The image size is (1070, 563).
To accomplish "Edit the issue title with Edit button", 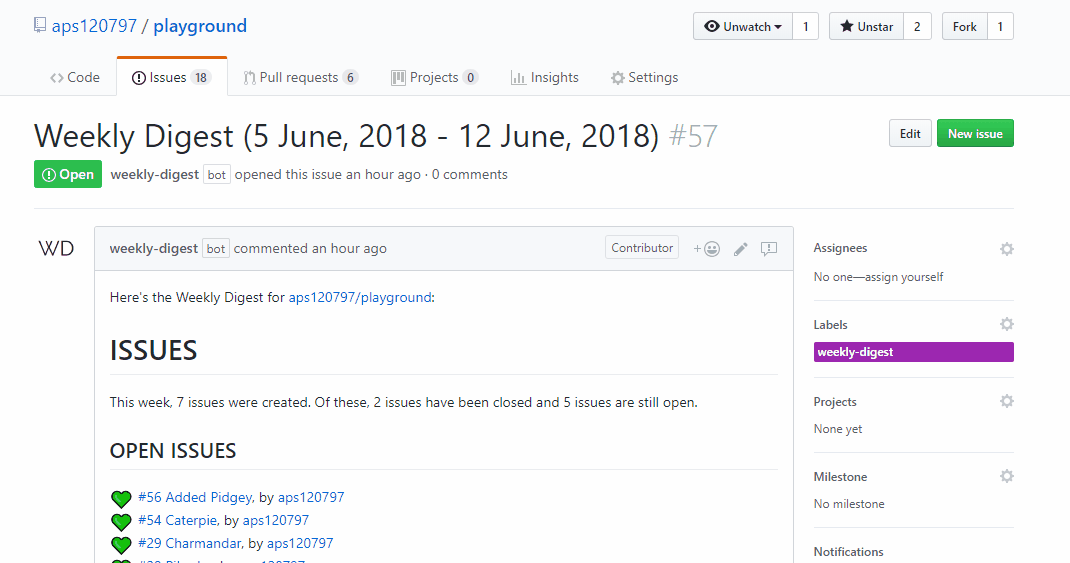I will tap(910, 134).
